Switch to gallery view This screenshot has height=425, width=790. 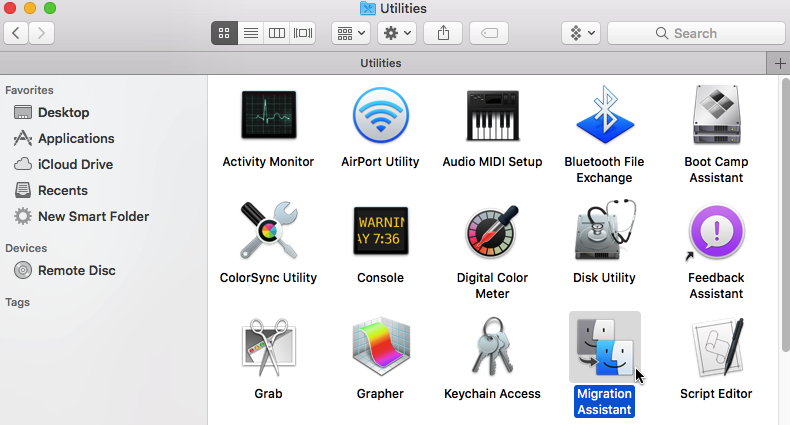[x=303, y=33]
